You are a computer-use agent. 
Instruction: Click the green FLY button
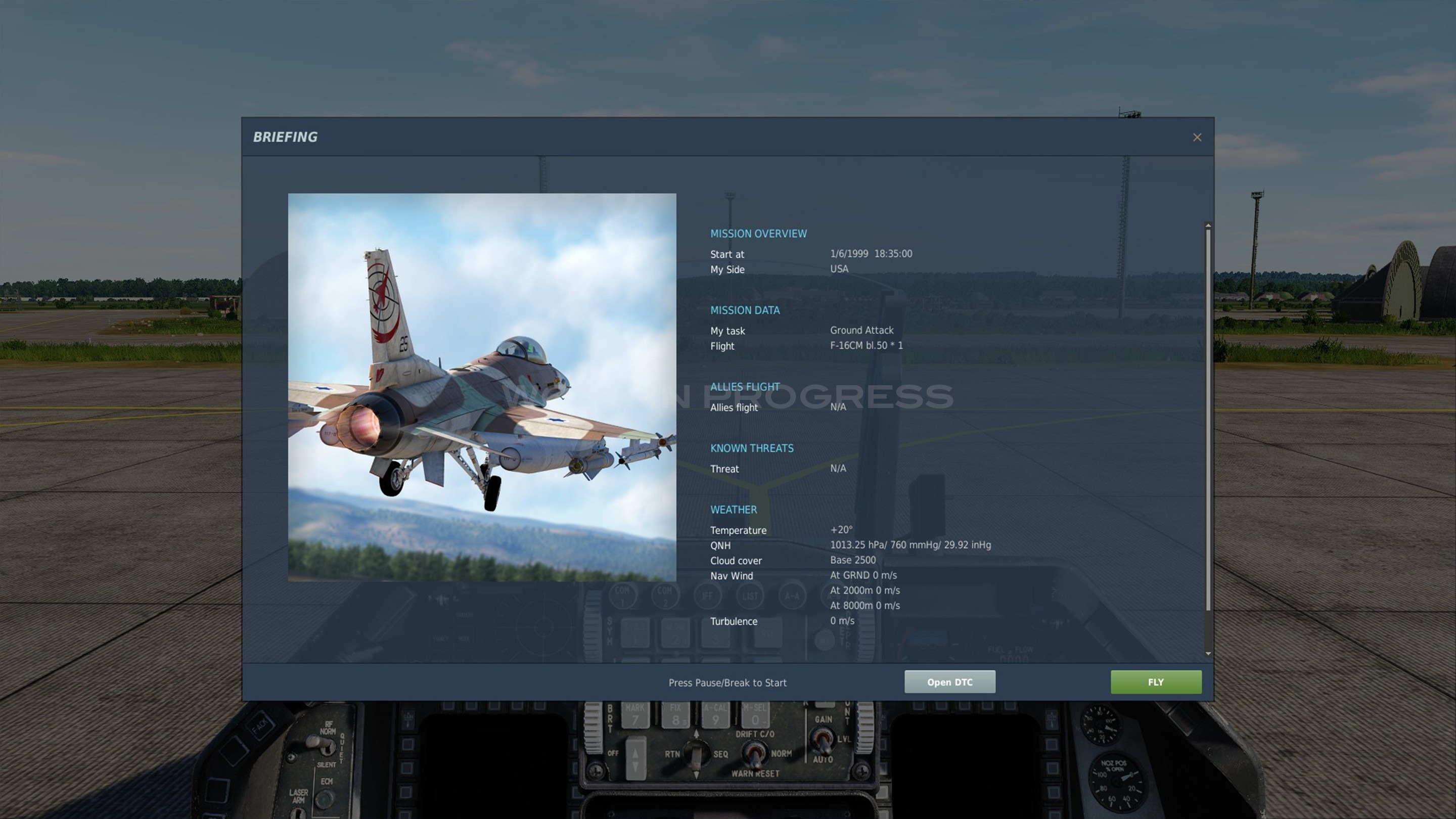(x=1156, y=681)
